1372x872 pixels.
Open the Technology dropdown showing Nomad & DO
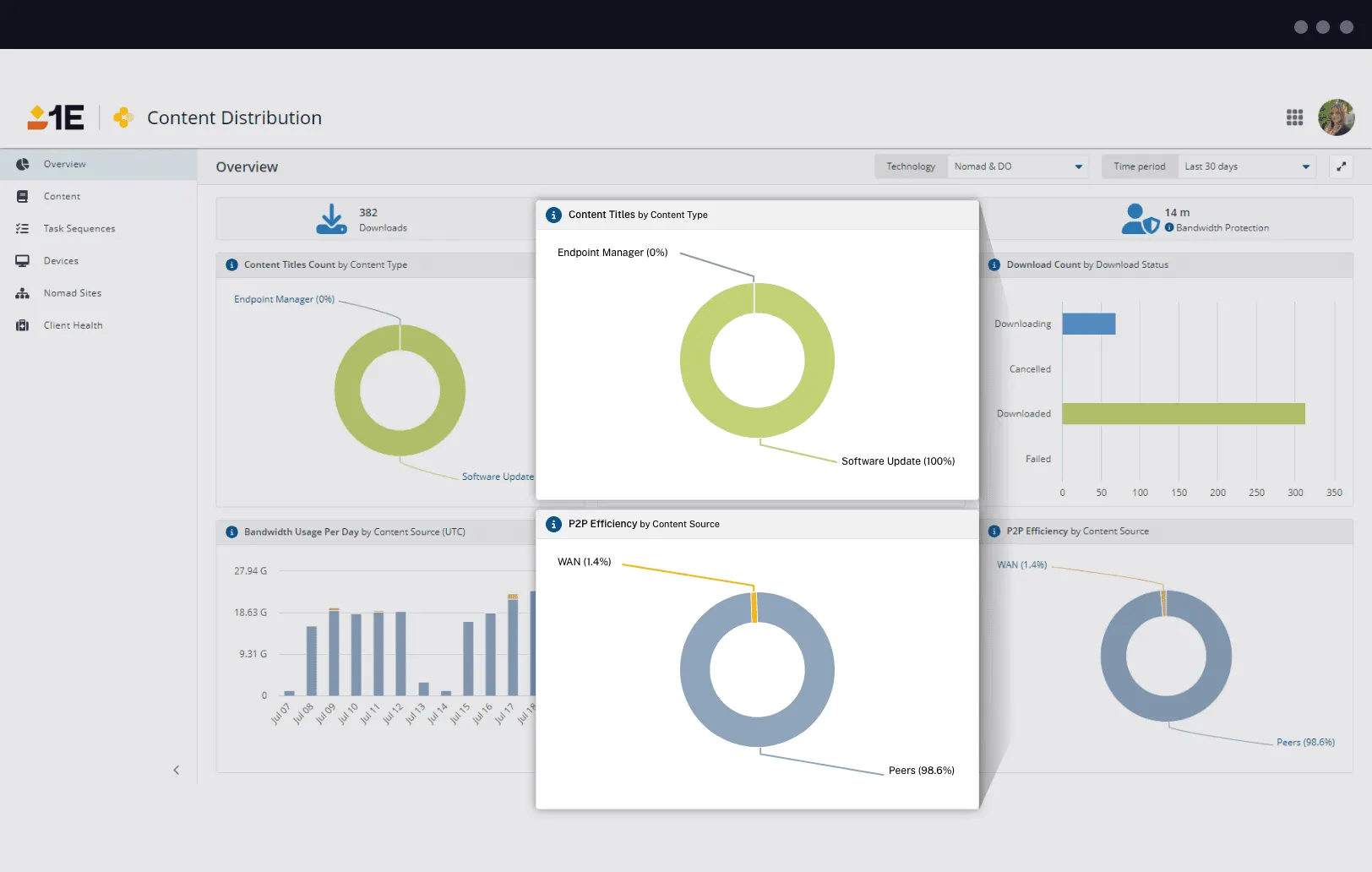point(1017,166)
